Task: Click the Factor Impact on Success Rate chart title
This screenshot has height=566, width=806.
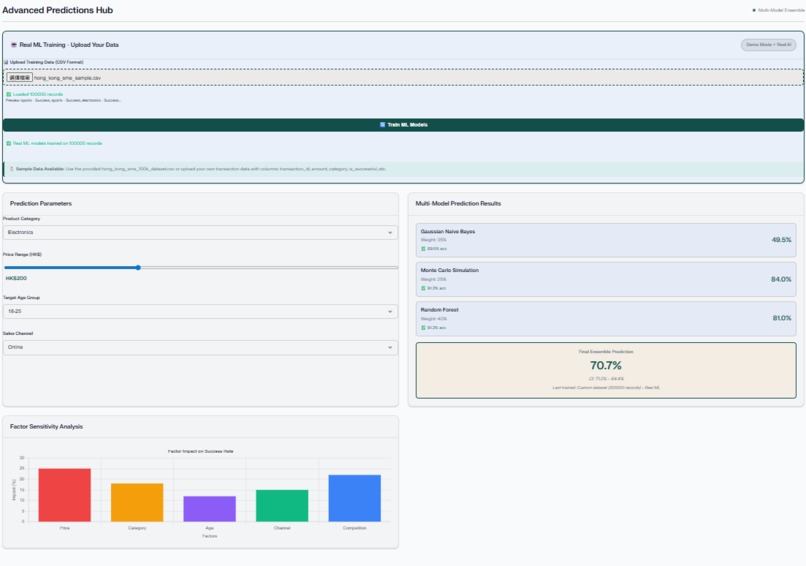Action: coord(200,451)
